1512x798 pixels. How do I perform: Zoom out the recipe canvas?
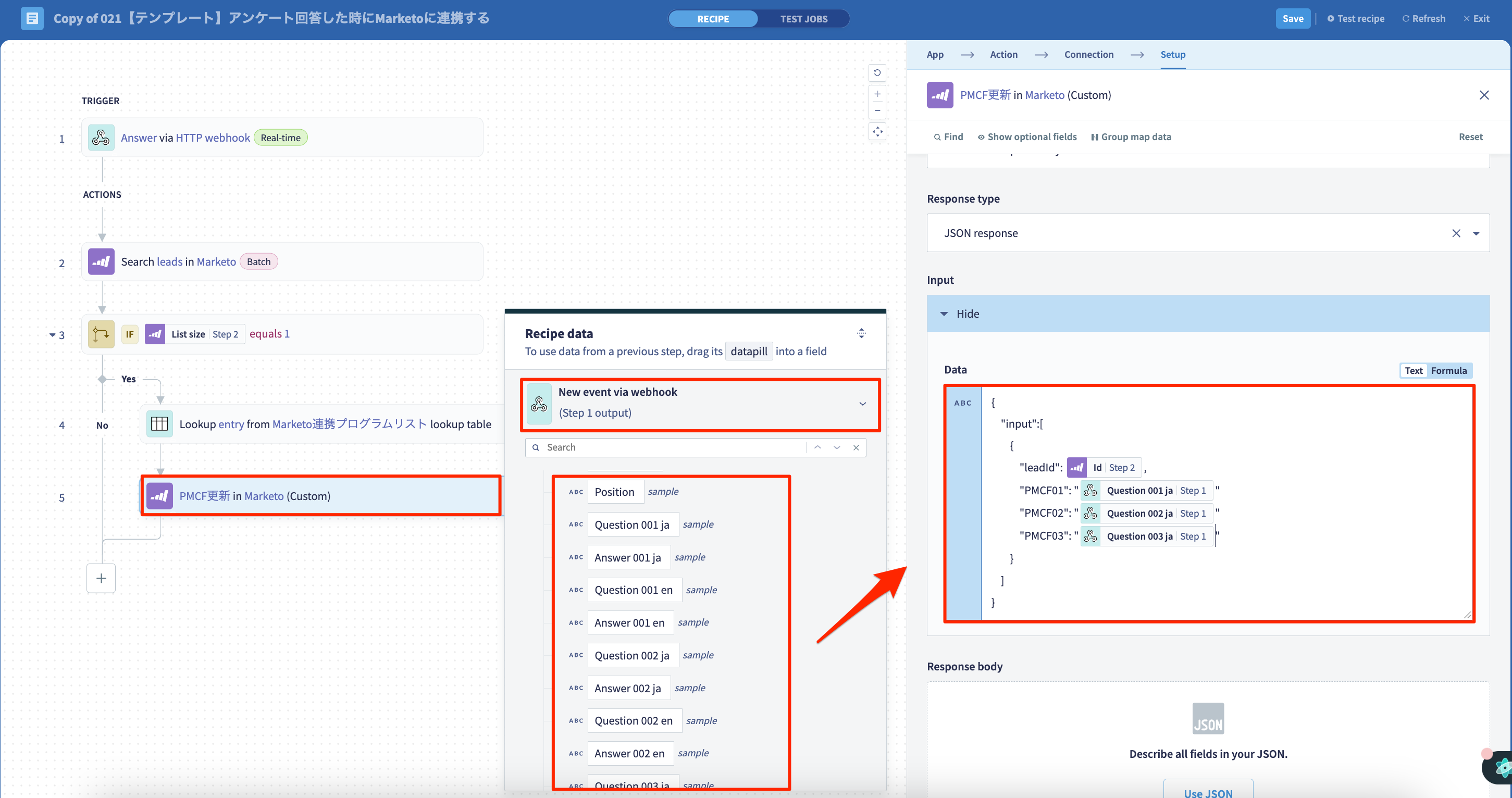[x=877, y=110]
